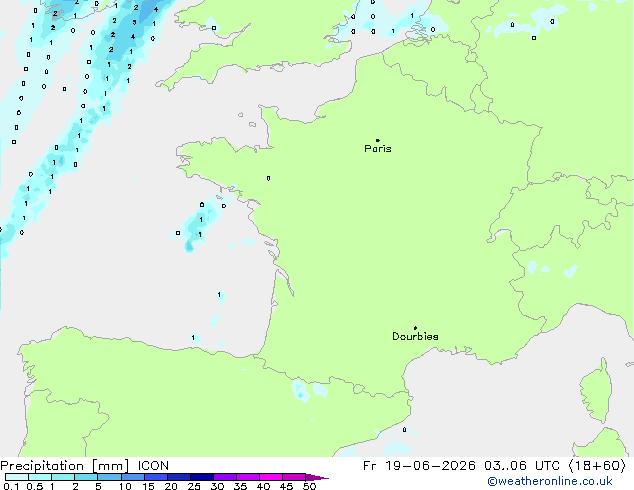Viewport: 634px width, 490px height.
Task: Click the legend scale label "50"
Action: tap(309, 486)
